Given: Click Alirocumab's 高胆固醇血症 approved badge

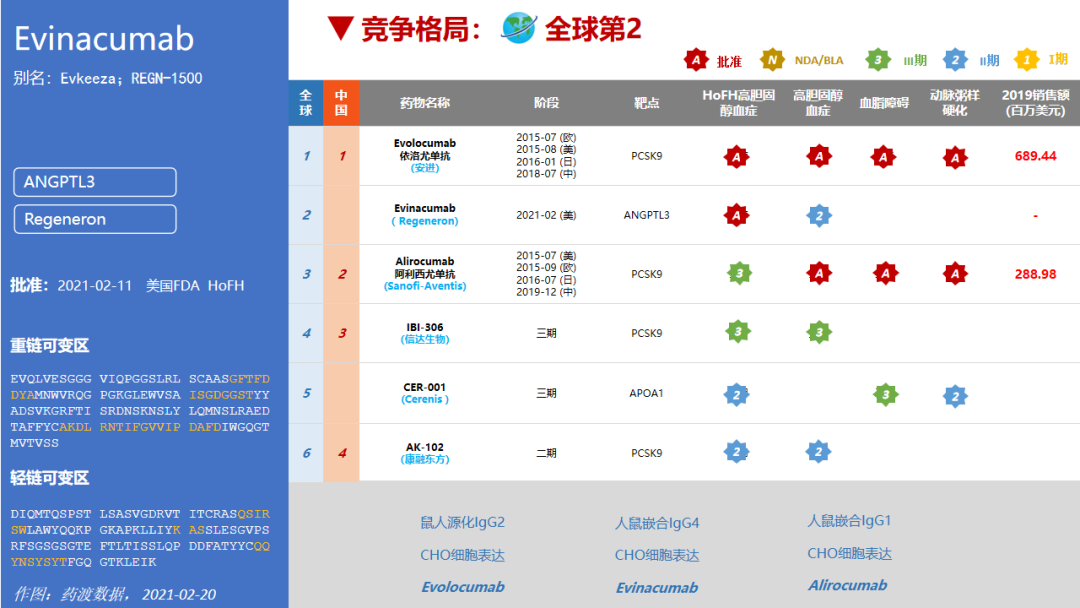Looking at the screenshot, I should (819, 273).
